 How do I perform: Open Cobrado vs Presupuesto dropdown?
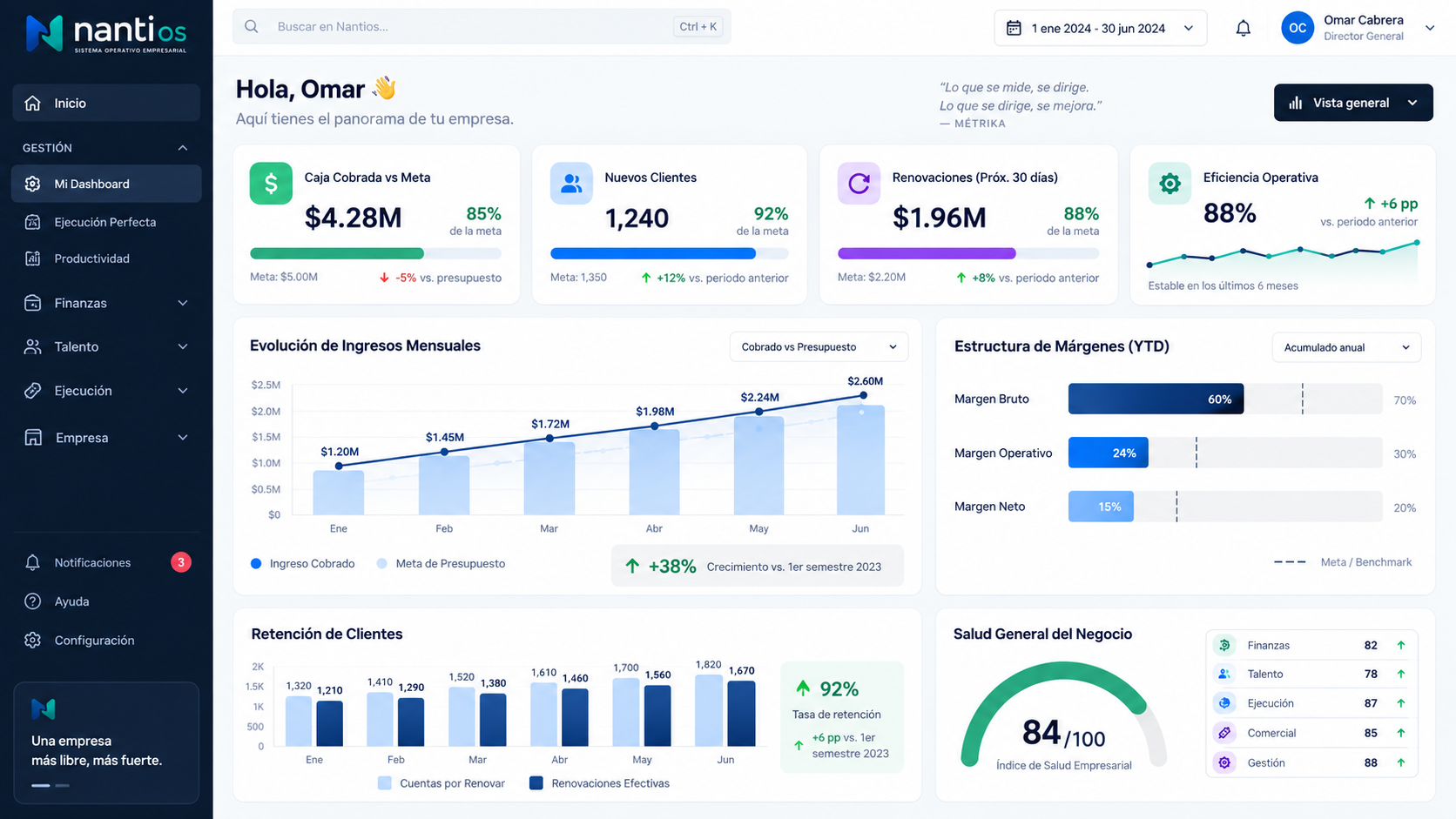pos(819,346)
